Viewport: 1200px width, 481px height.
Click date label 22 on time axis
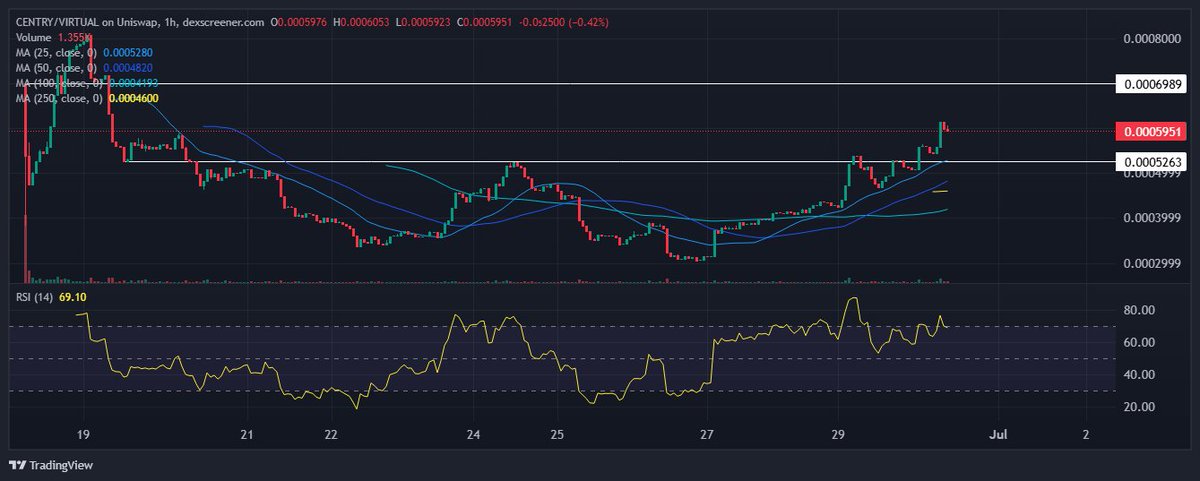pyautogui.click(x=332, y=435)
